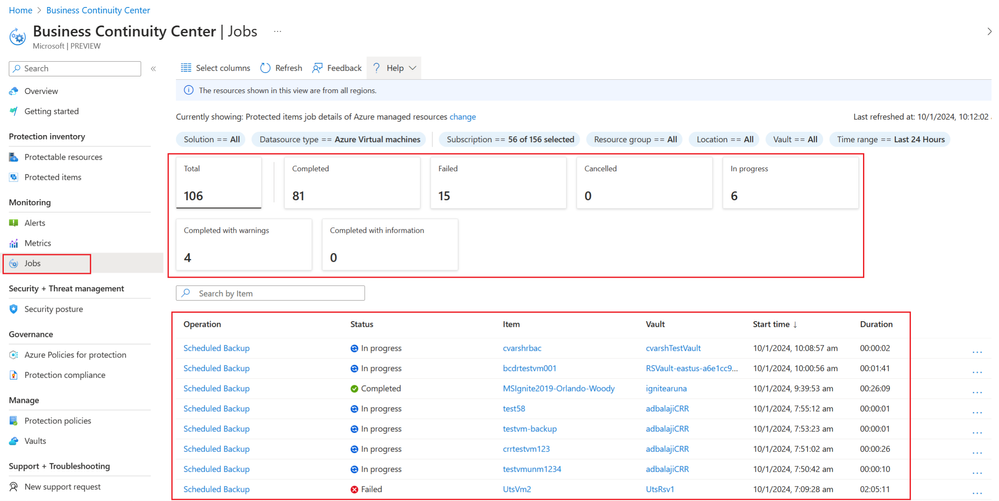Click the In progress icon for cvarshrbac
This screenshot has width=999, height=501.
(x=354, y=349)
